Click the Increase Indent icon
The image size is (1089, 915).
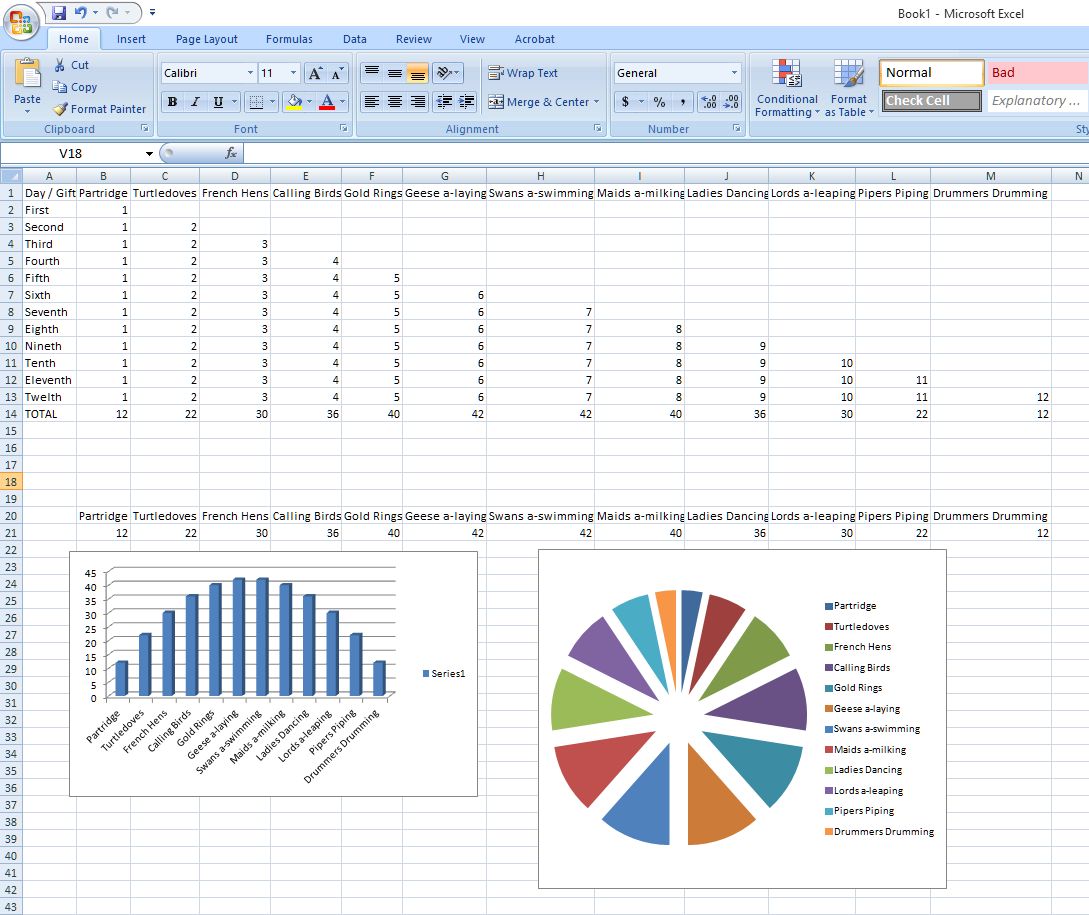pos(465,102)
